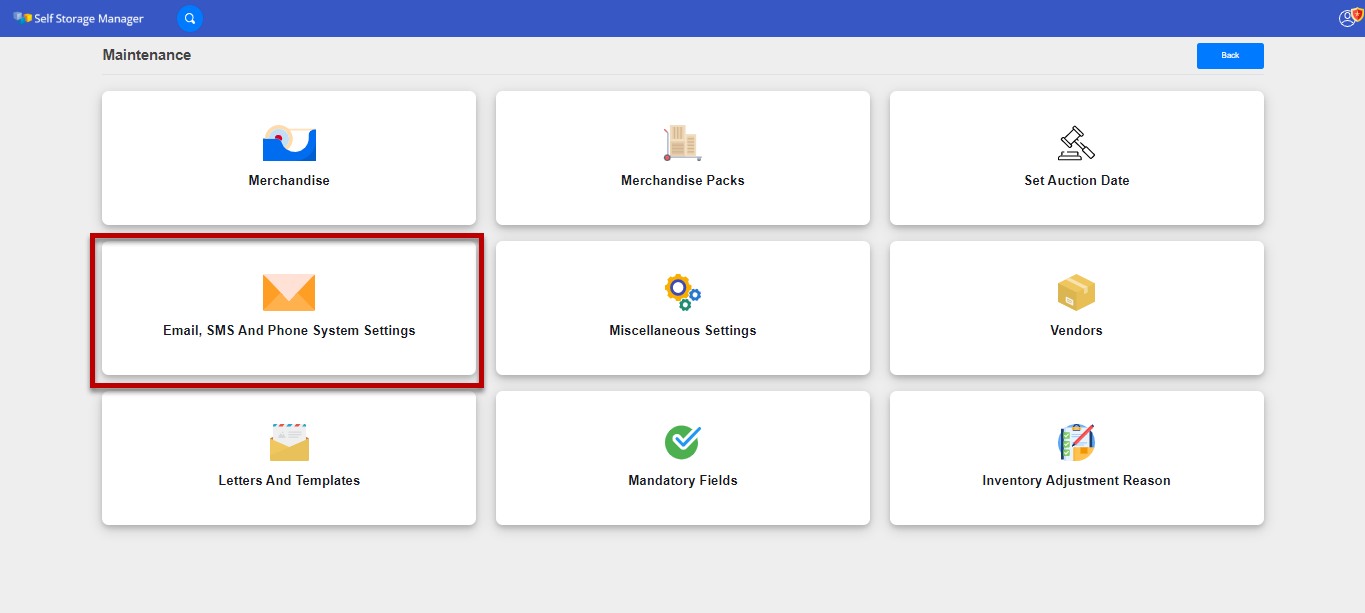
Task: Open the Merchandise Packs label
Action: point(682,181)
